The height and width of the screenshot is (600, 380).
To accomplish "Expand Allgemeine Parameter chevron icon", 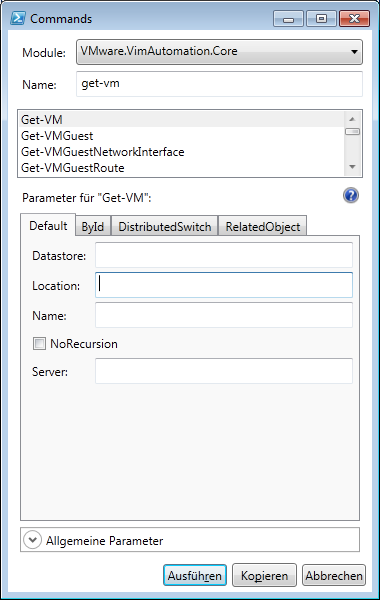I will click(32, 540).
